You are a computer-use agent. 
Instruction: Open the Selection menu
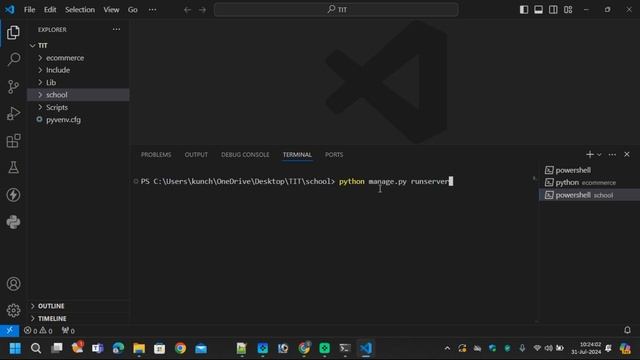(x=80, y=9)
